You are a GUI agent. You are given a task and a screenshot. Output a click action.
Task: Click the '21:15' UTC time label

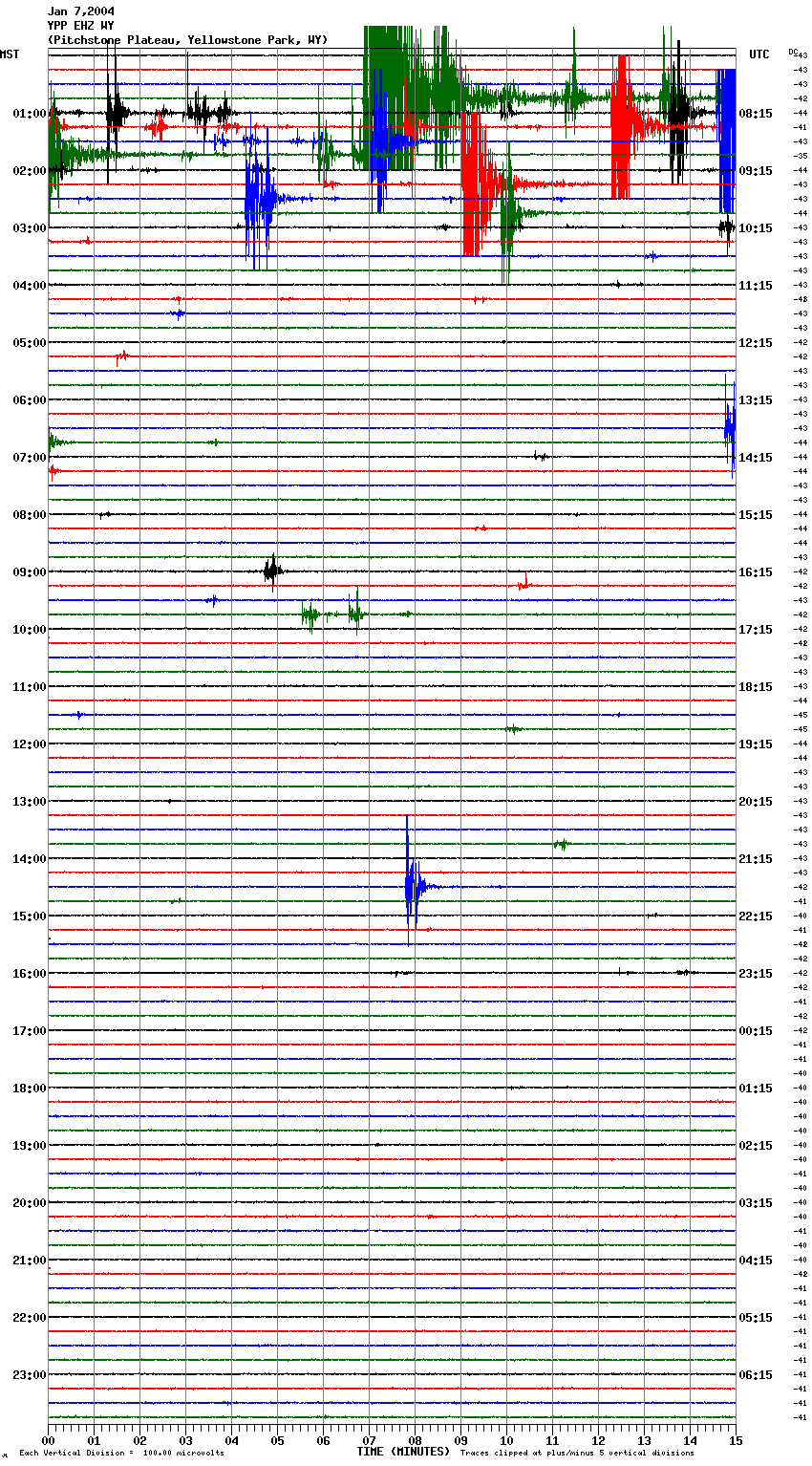[756, 858]
